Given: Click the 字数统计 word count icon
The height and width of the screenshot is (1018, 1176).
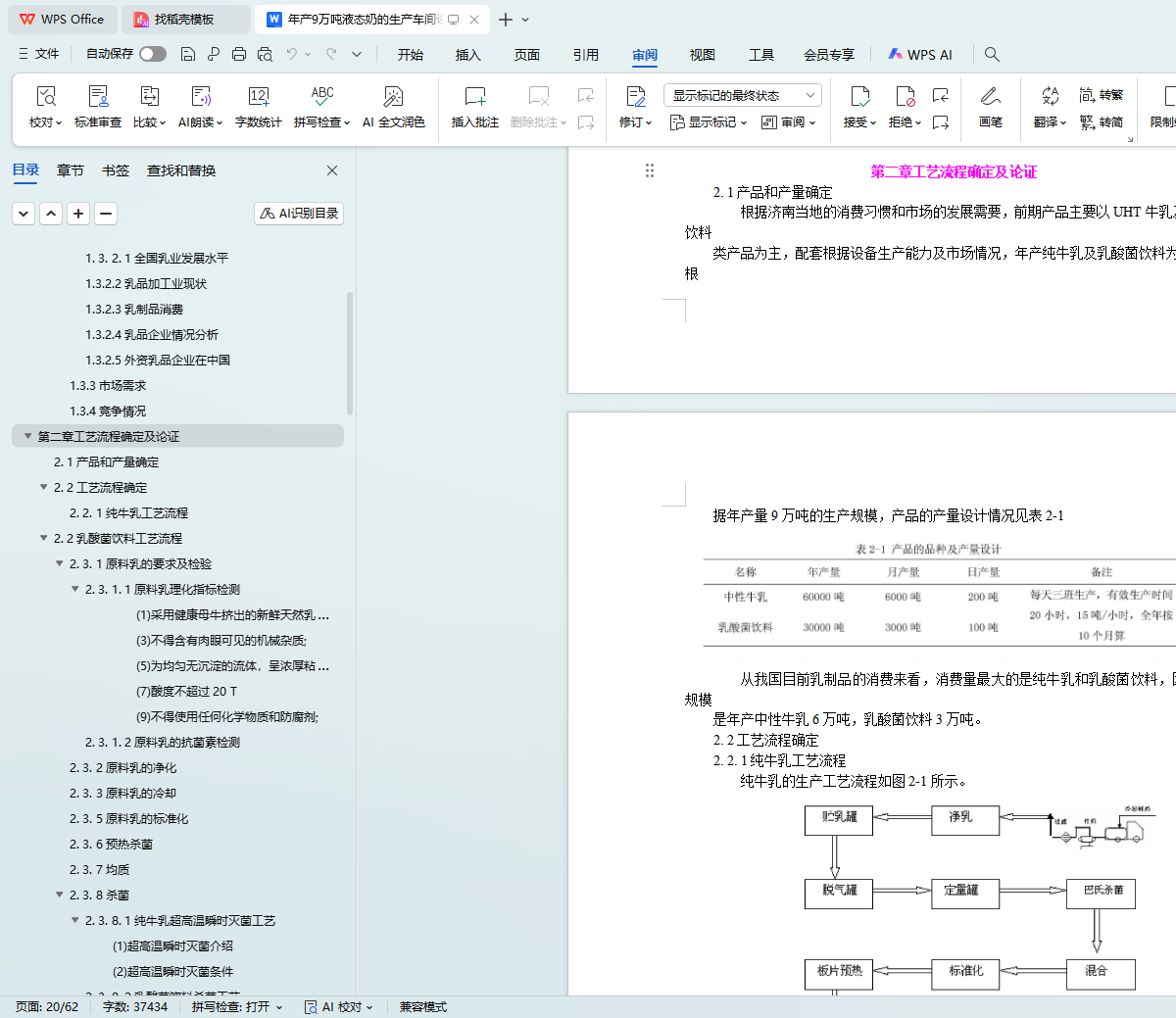Looking at the screenshot, I should coord(258,97).
